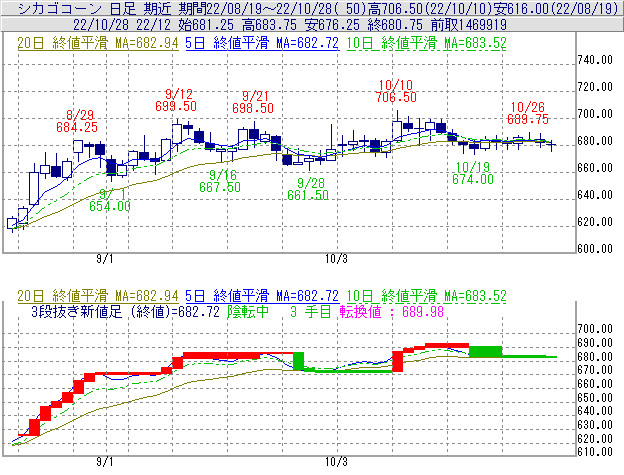The image size is (624, 475).
Task: Click the '9/1' date label under lower chart
Action: 105,462
